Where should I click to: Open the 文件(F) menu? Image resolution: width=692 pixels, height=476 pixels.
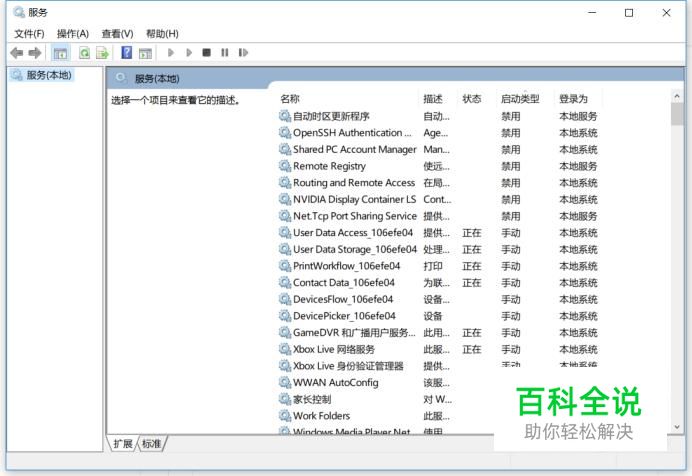[29, 34]
